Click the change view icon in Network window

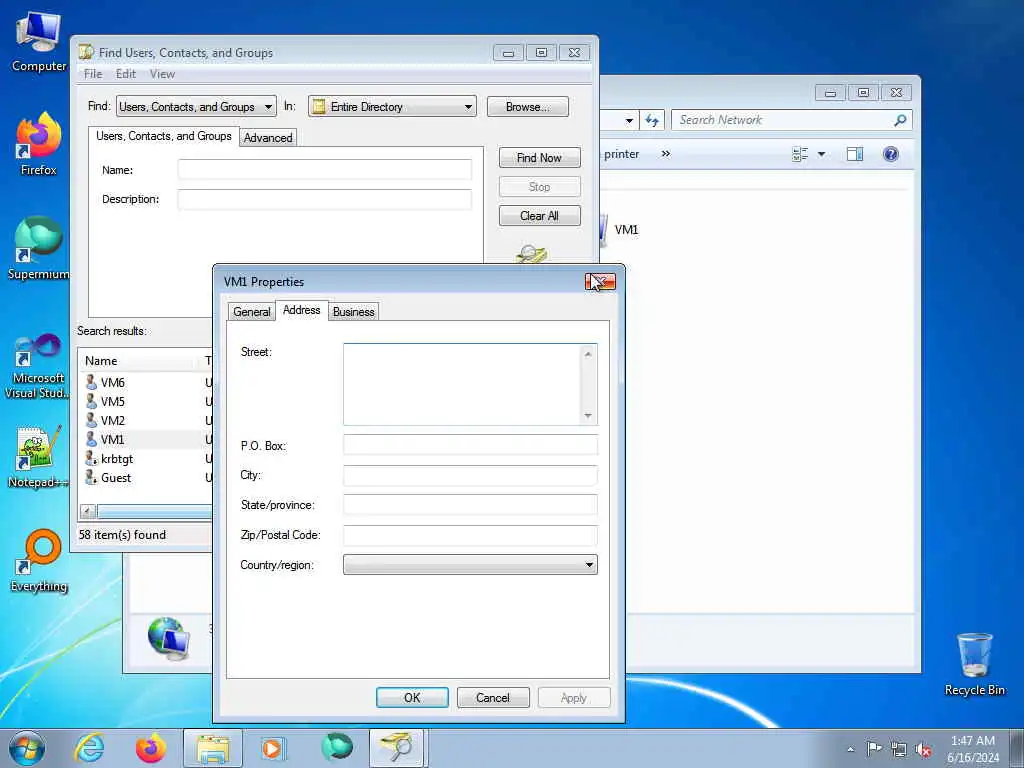pos(800,154)
